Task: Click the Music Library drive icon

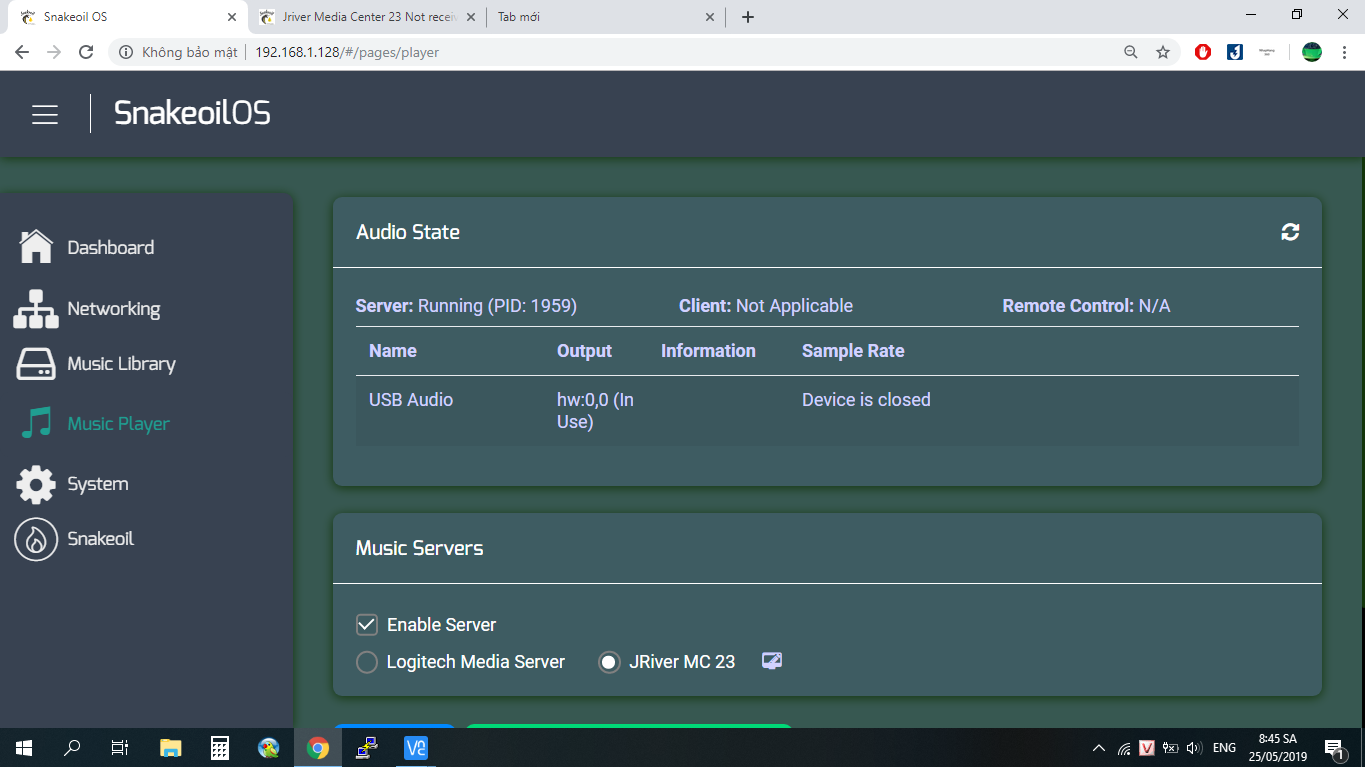Action: pos(36,364)
